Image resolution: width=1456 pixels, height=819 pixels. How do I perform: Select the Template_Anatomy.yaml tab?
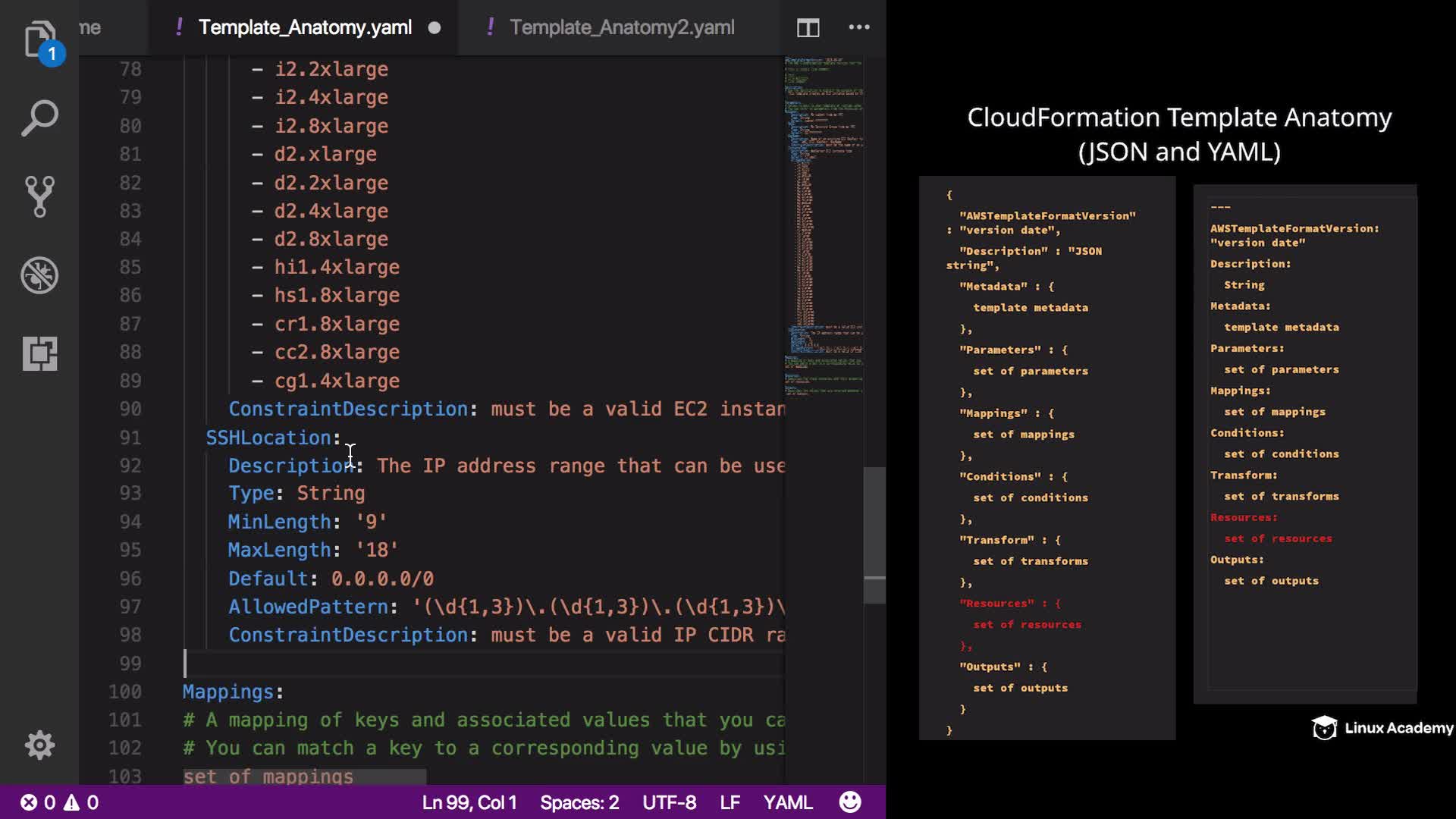(305, 27)
